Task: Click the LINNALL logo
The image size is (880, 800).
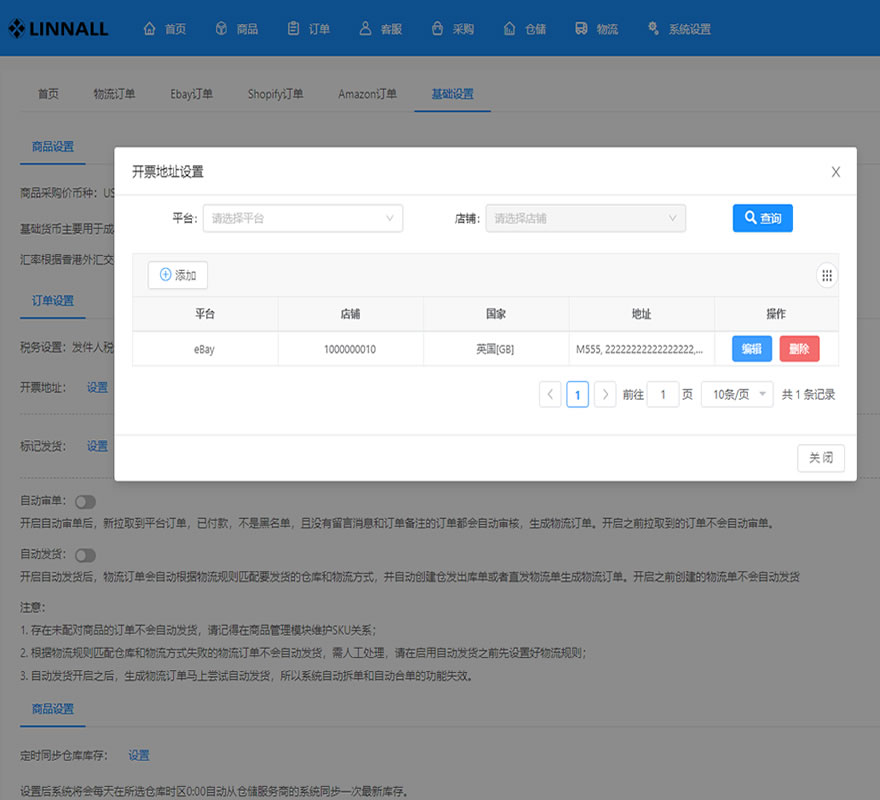Action: 58,29
